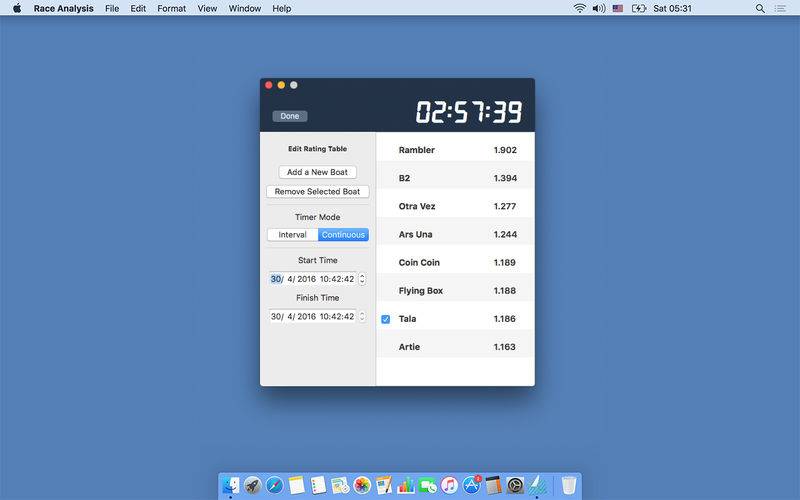Click the Start Time stepper arrows

point(362,279)
